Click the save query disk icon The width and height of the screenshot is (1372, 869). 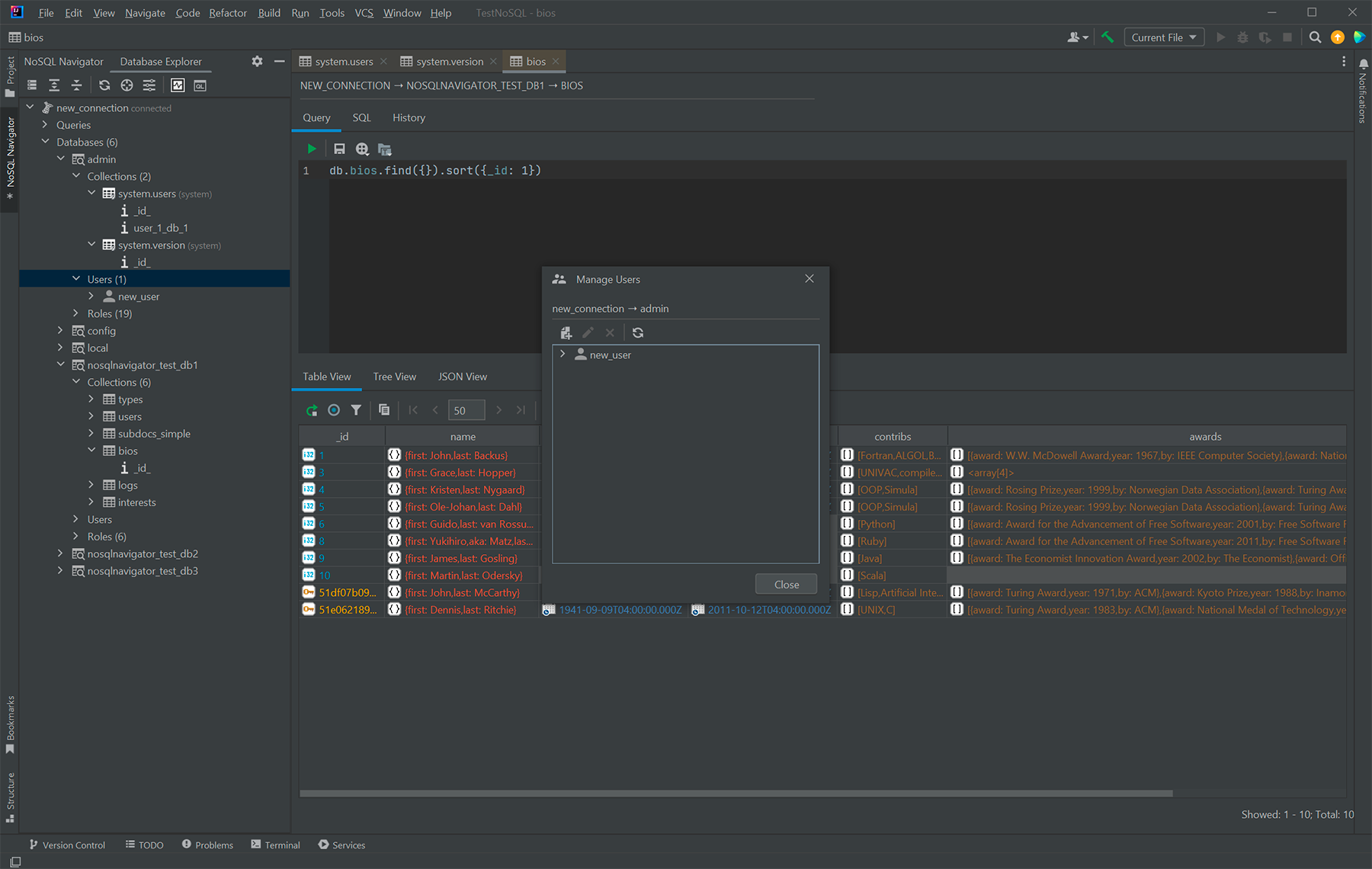coord(339,149)
